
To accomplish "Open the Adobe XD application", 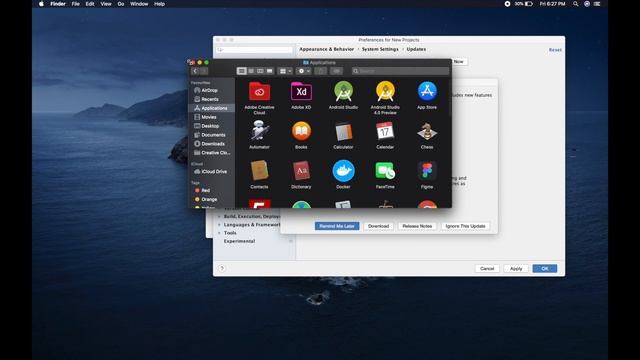I will [301, 91].
